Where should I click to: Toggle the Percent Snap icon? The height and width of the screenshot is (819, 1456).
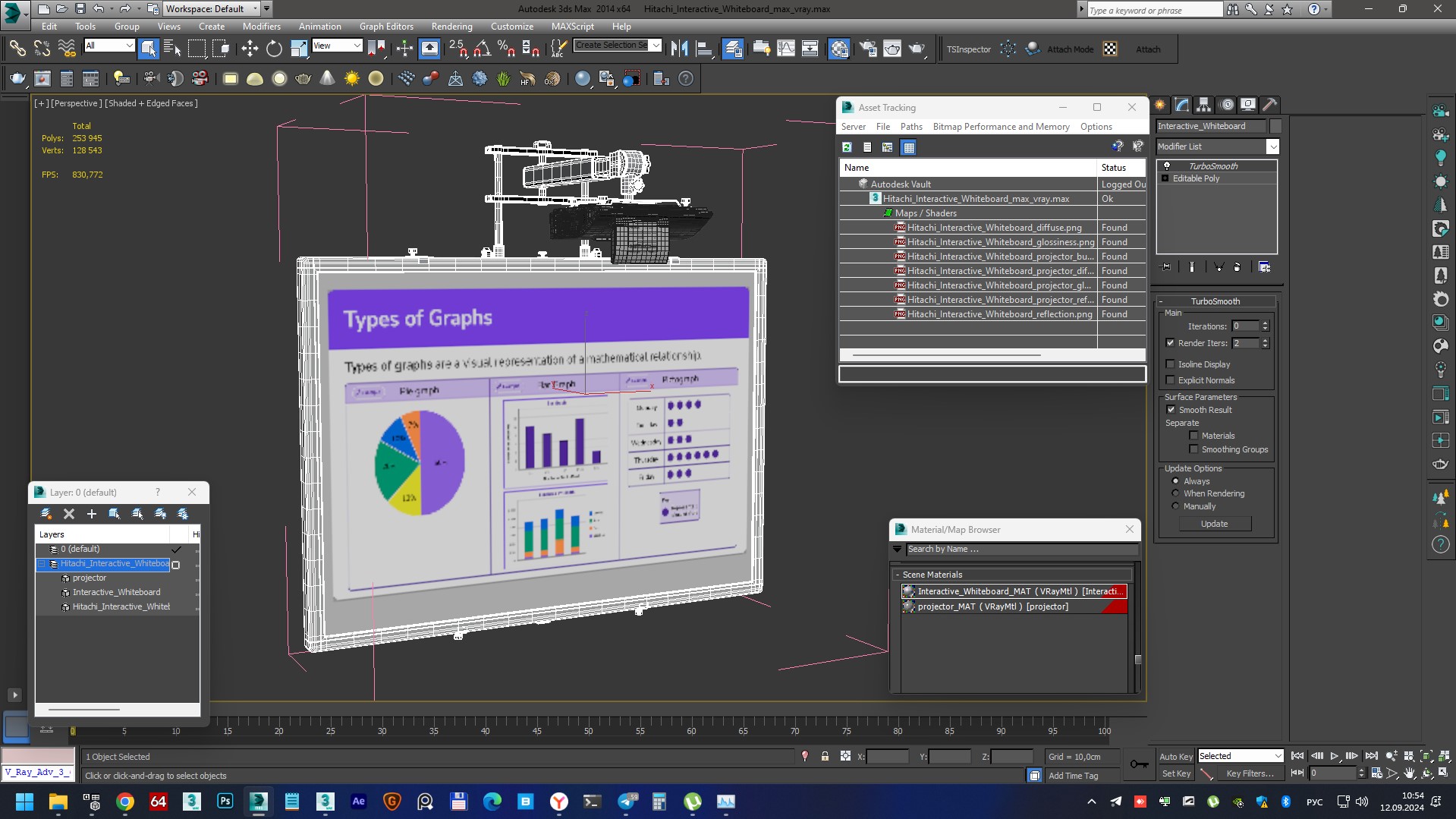[506, 49]
